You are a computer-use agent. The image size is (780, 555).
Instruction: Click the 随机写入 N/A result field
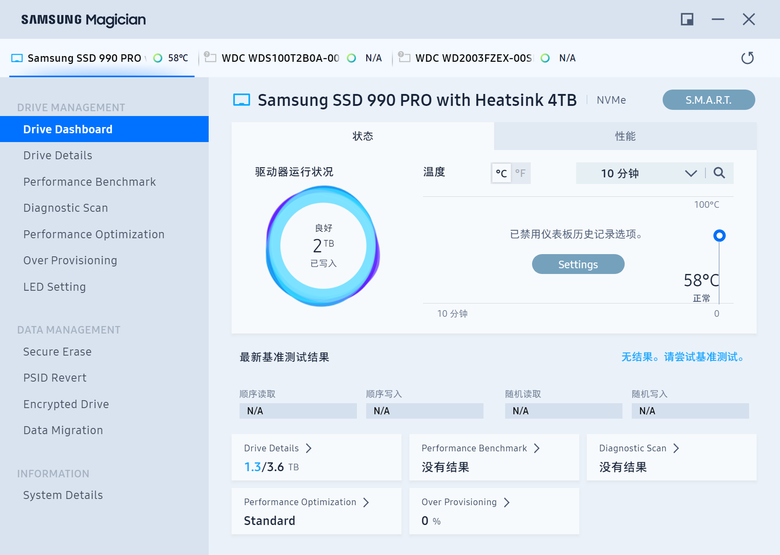[x=690, y=411]
